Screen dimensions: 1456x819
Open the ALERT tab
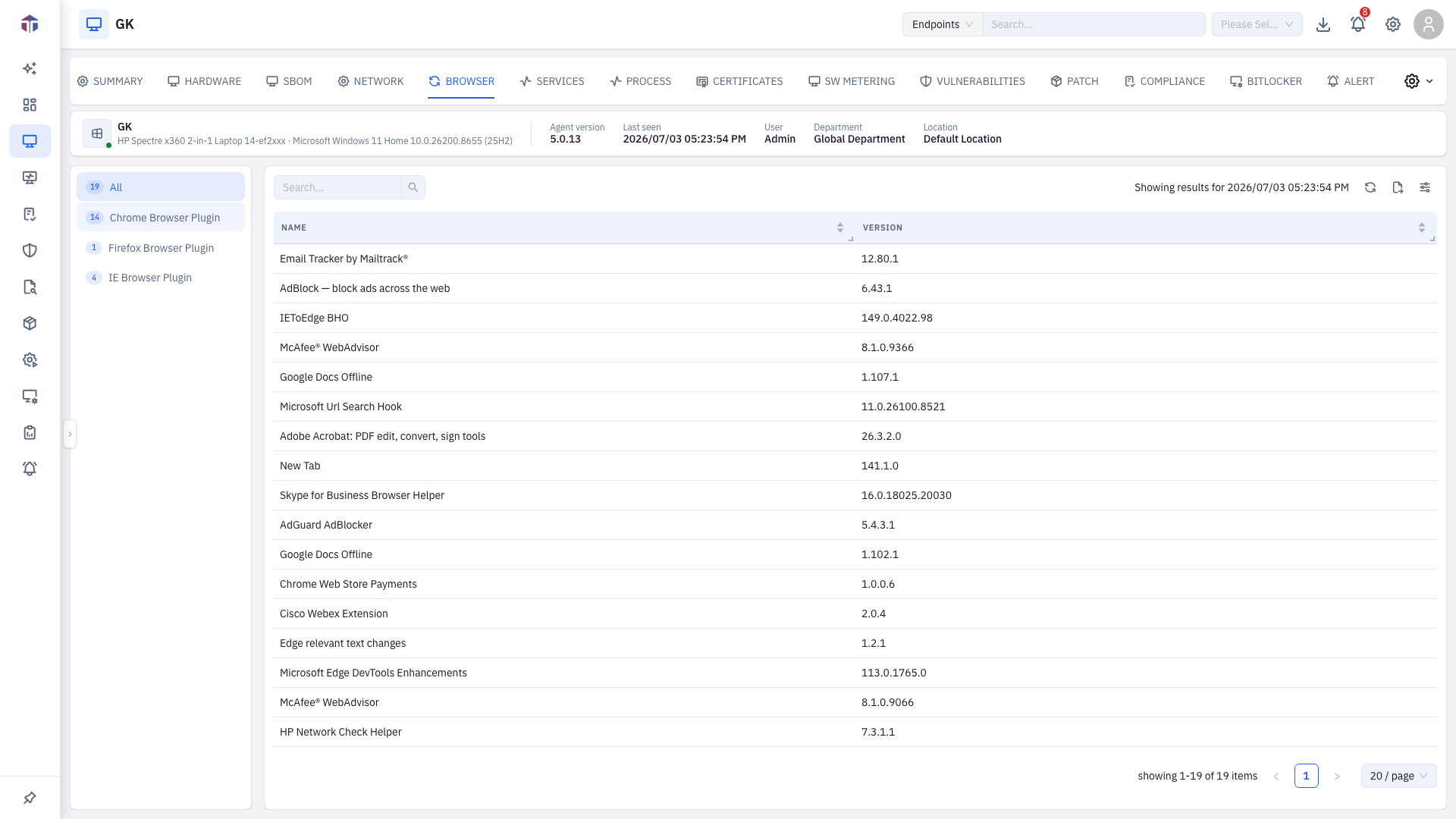[x=1351, y=81]
